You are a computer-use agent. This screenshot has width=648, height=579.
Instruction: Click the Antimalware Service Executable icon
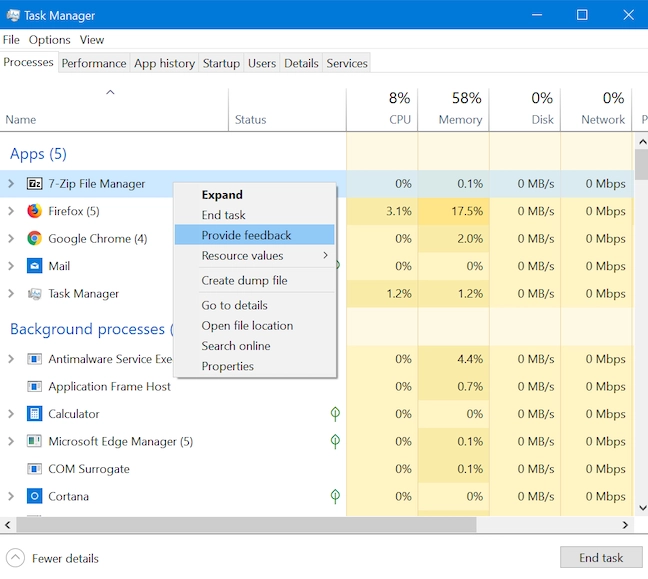coord(34,359)
